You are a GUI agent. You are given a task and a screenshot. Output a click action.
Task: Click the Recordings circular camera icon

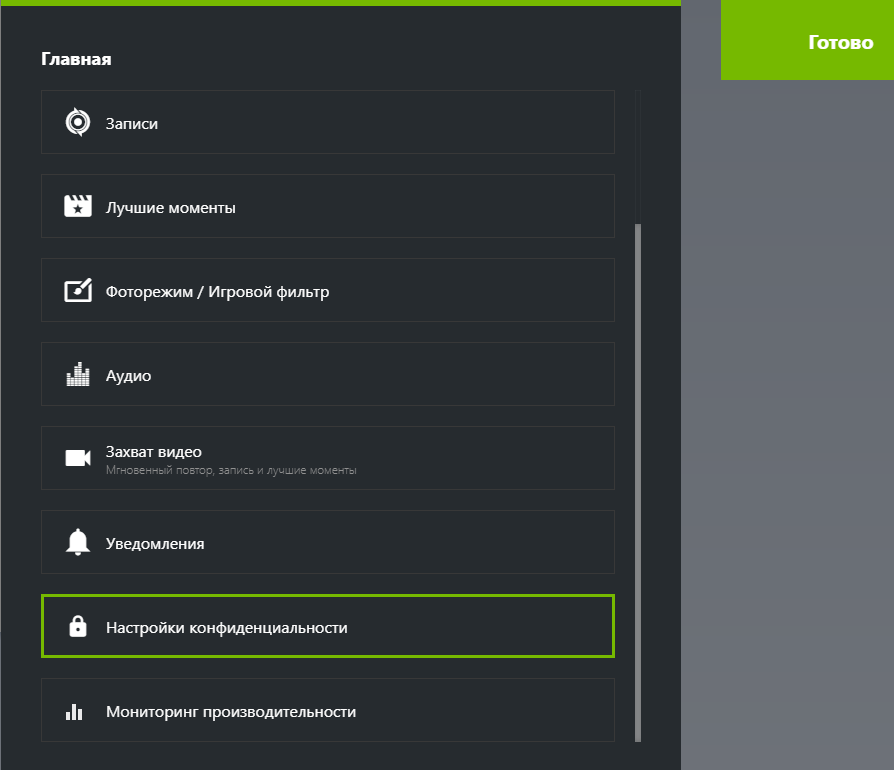coord(77,123)
